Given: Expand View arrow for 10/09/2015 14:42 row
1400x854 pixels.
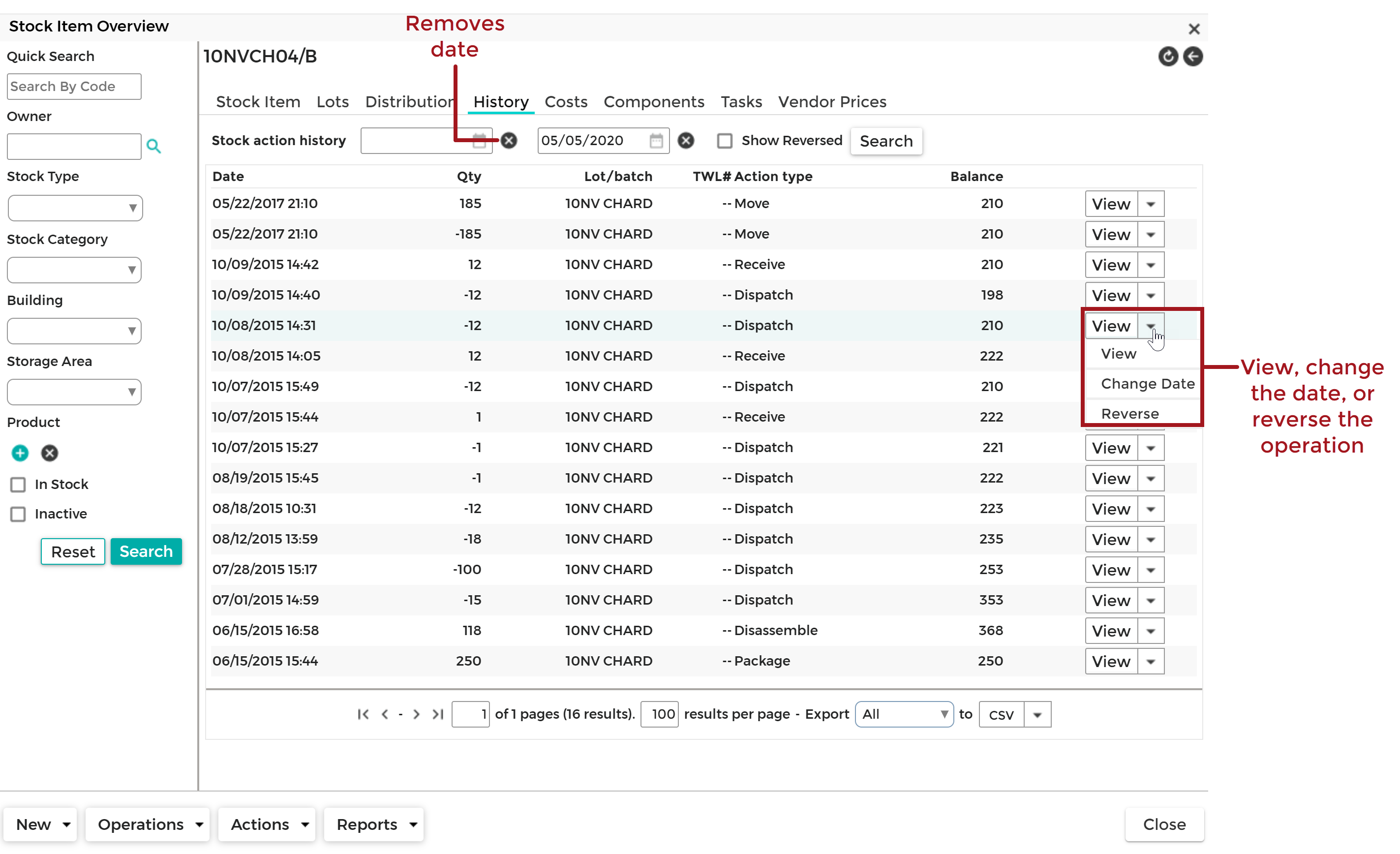Looking at the screenshot, I should coord(1151,265).
